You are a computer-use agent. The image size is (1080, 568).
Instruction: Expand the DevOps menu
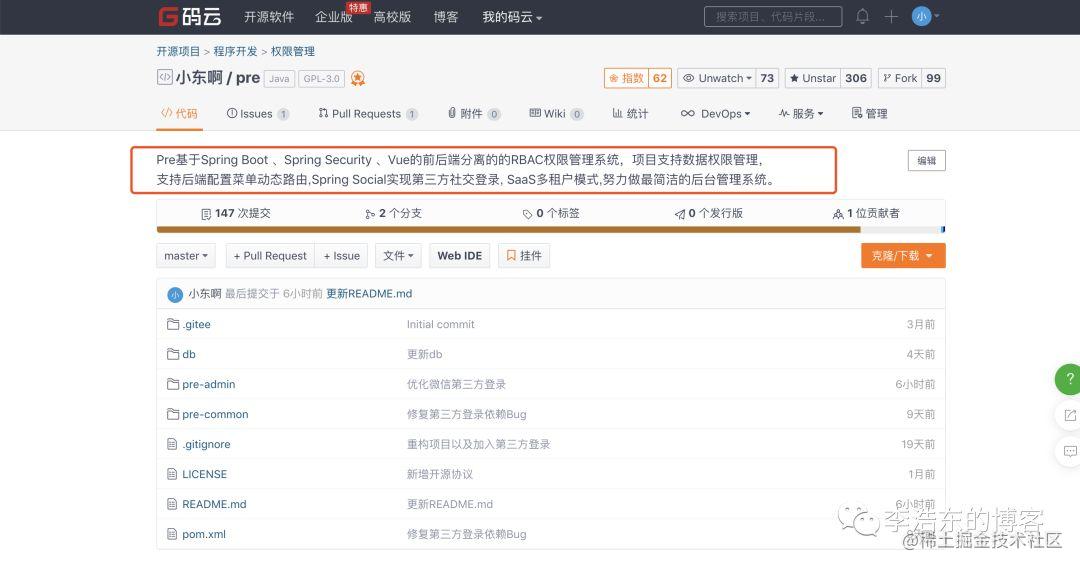coord(715,114)
